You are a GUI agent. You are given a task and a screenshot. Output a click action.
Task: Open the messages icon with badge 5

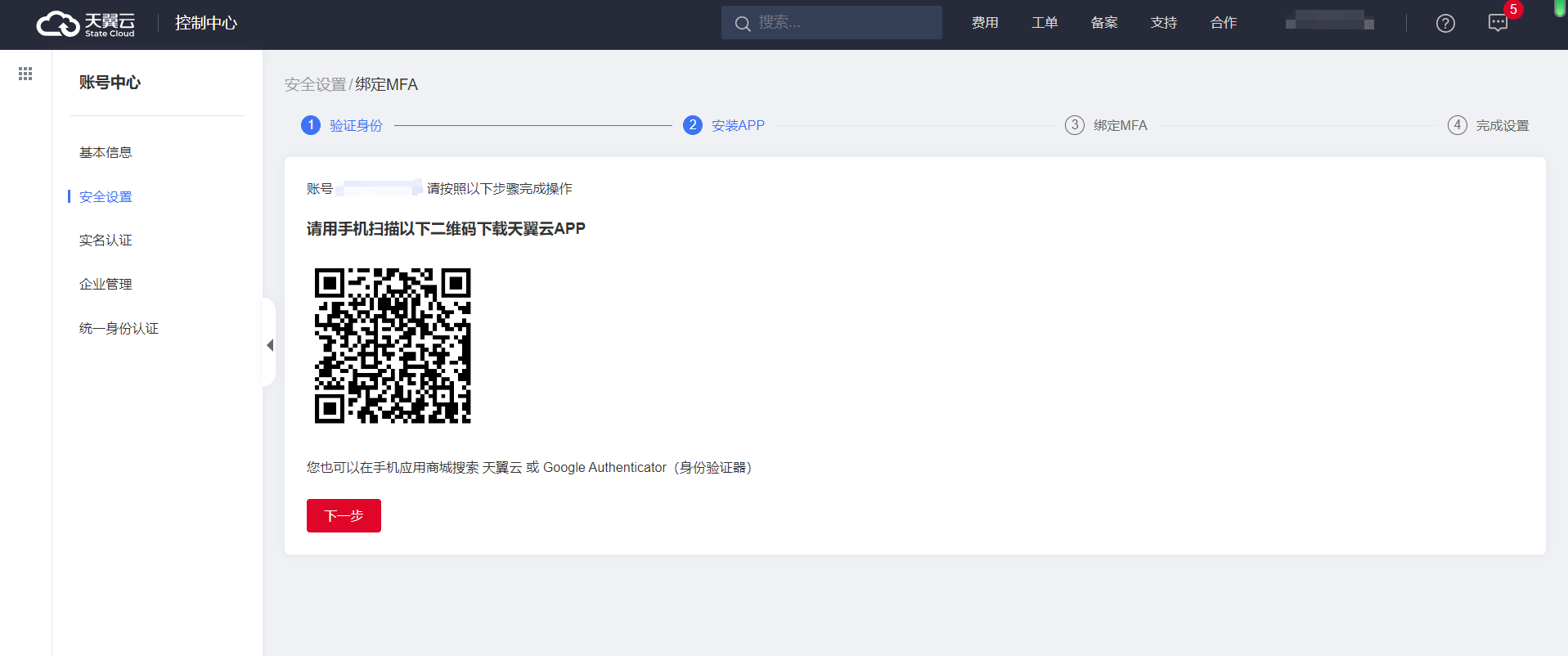1498,23
